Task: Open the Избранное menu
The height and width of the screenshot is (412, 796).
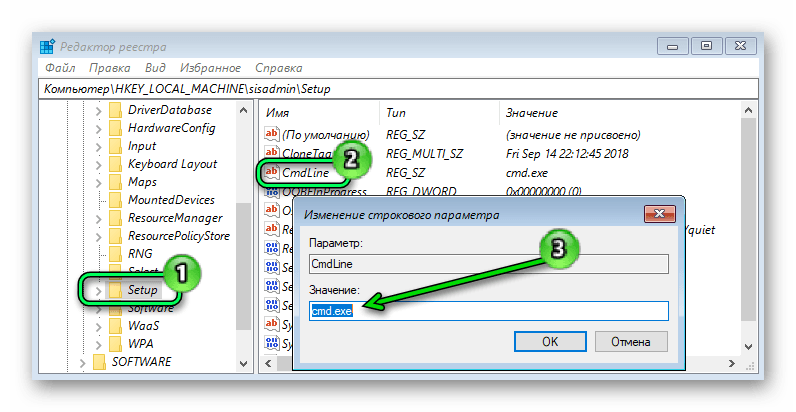Action: pos(211,68)
